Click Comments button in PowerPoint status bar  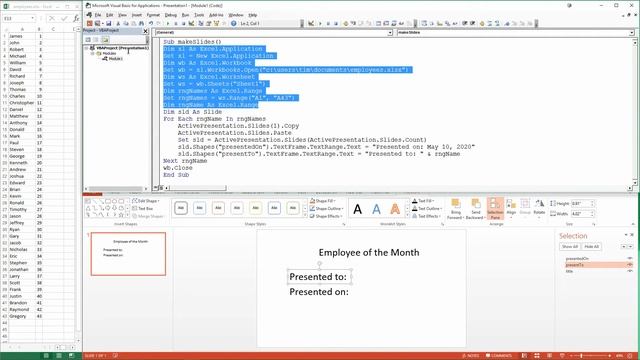click(x=498, y=356)
